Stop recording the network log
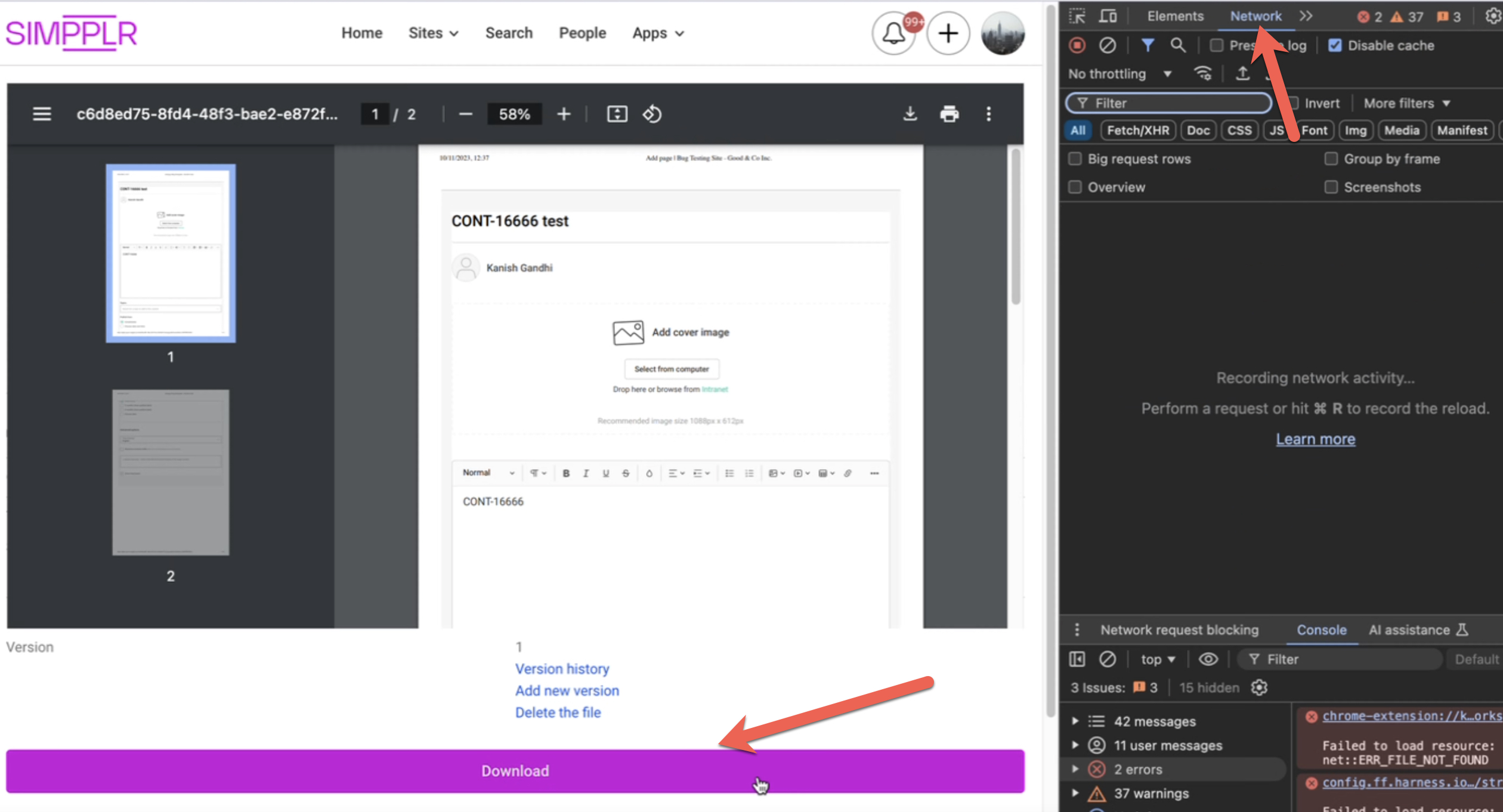Viewport: 1503px width, 812px height. click(x=1077, y=45)
